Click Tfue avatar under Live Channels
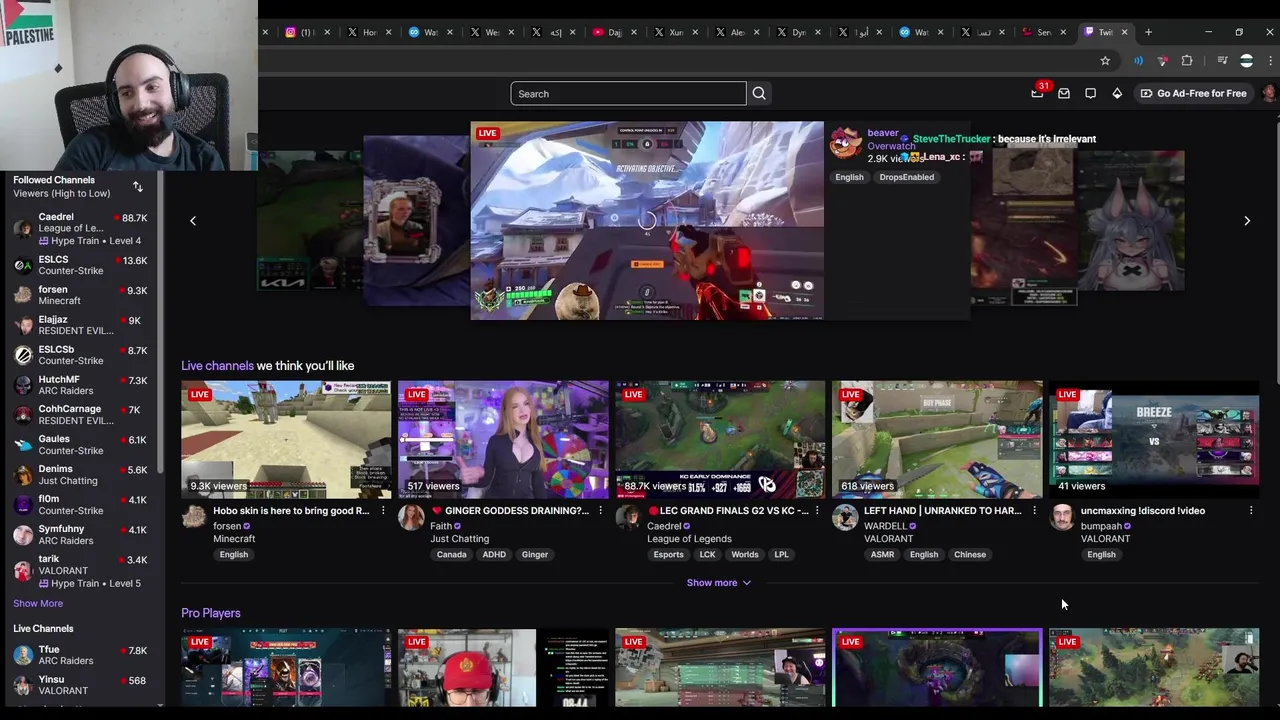Viewport: 1280px width, 720px height. coord(23,655)
